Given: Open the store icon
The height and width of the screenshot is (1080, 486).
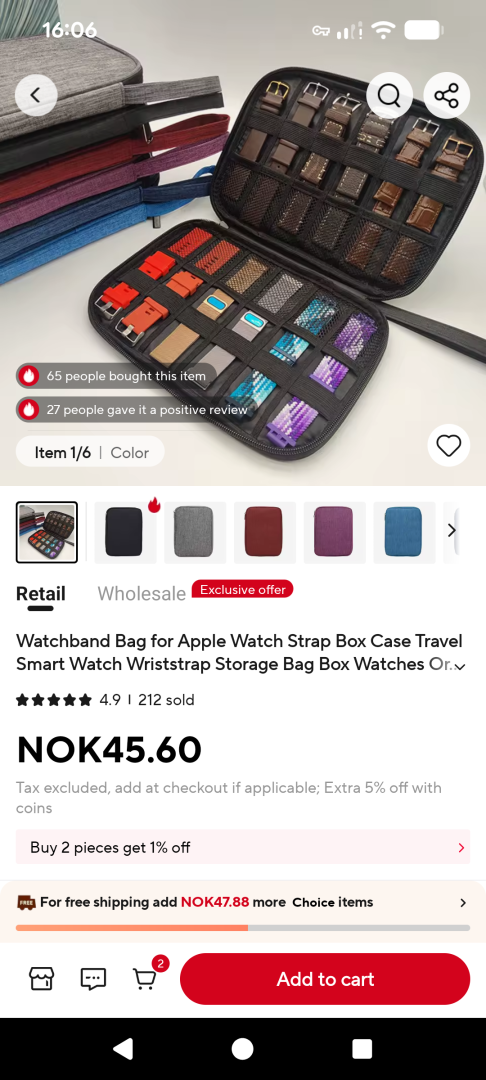Looking at the screenshot, I should pyautogui.click(x=41, y=978).
